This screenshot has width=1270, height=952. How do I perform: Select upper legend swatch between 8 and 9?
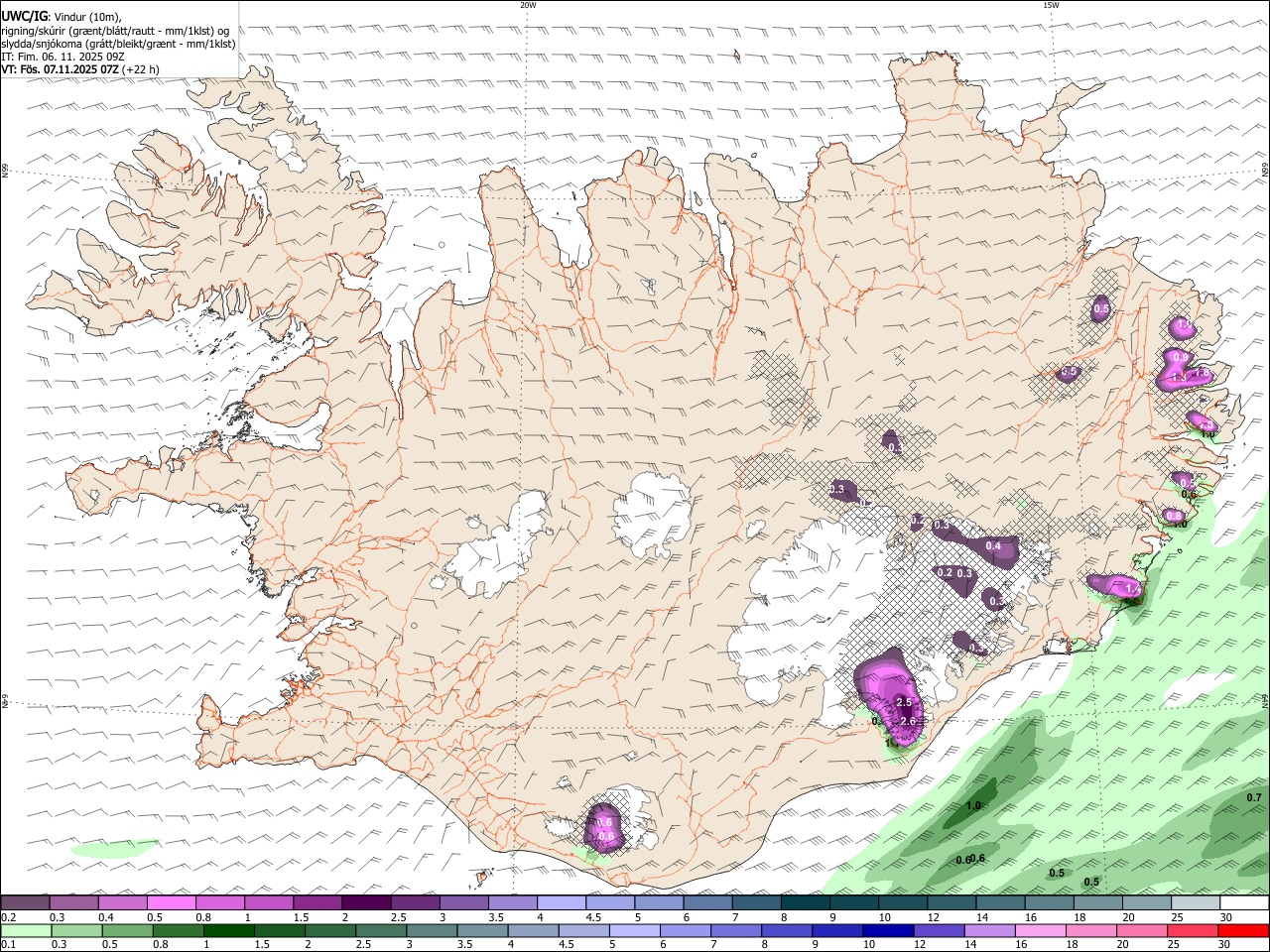coord(805,902)
